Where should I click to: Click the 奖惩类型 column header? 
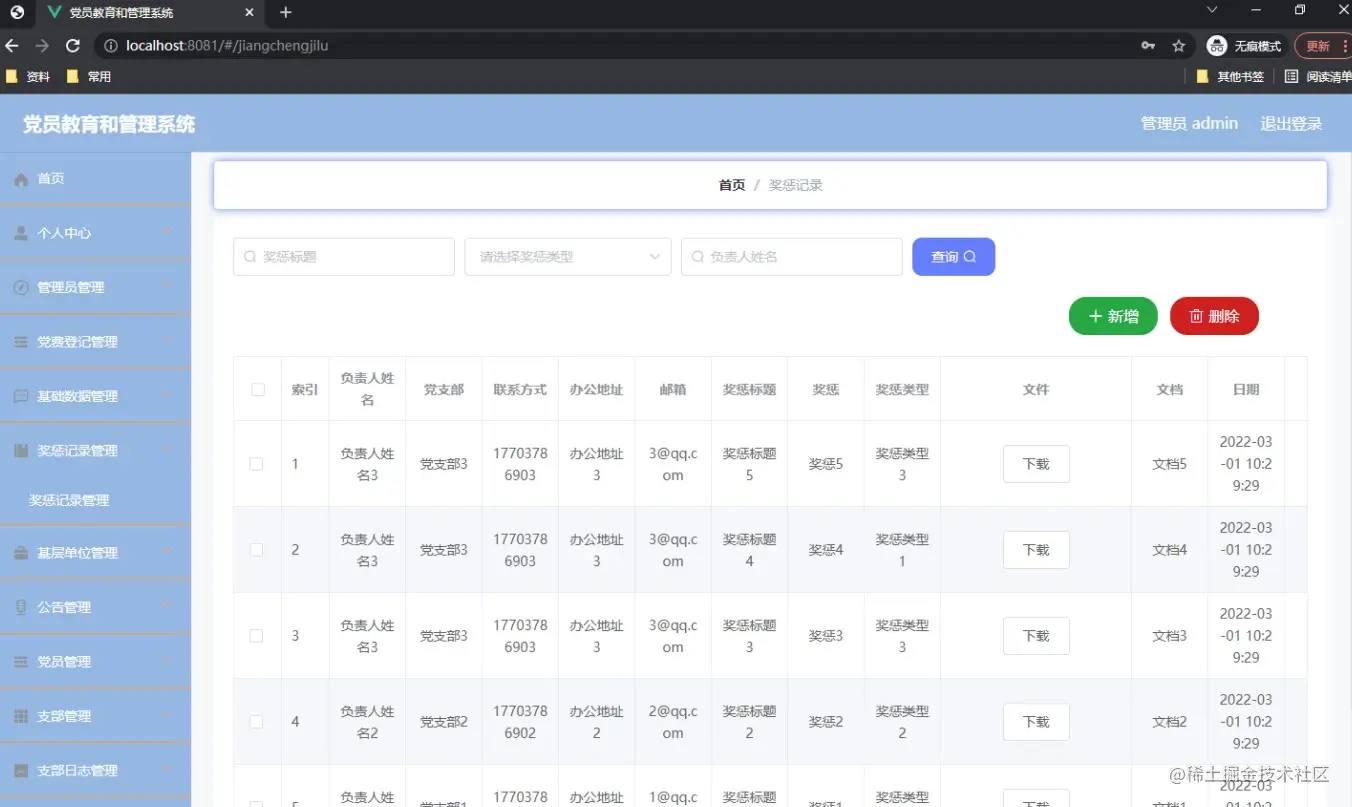902,390
